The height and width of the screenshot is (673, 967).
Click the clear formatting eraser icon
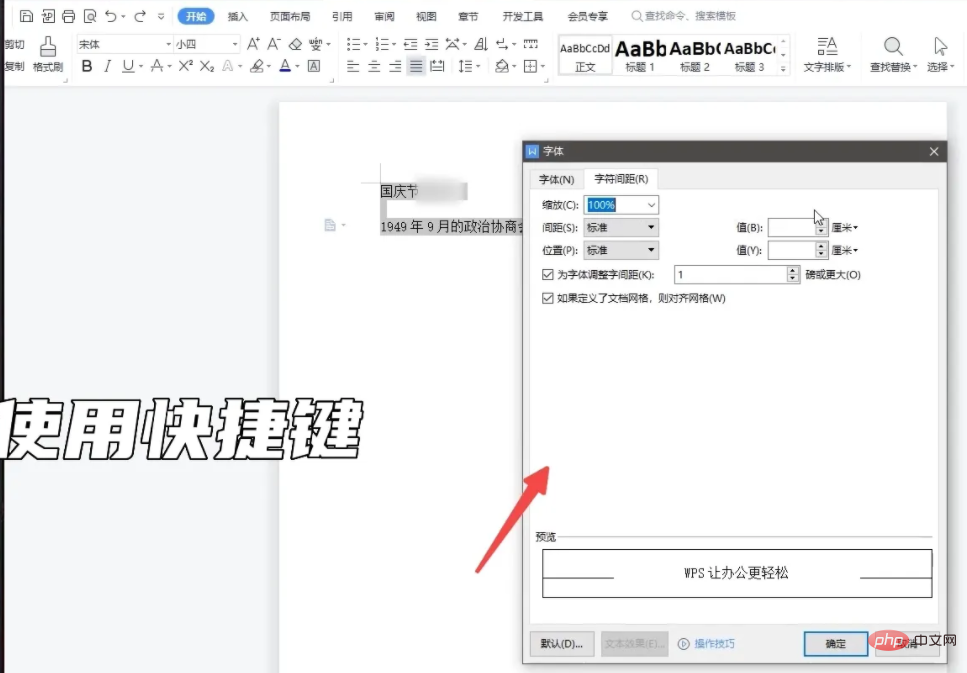point(296,44)
